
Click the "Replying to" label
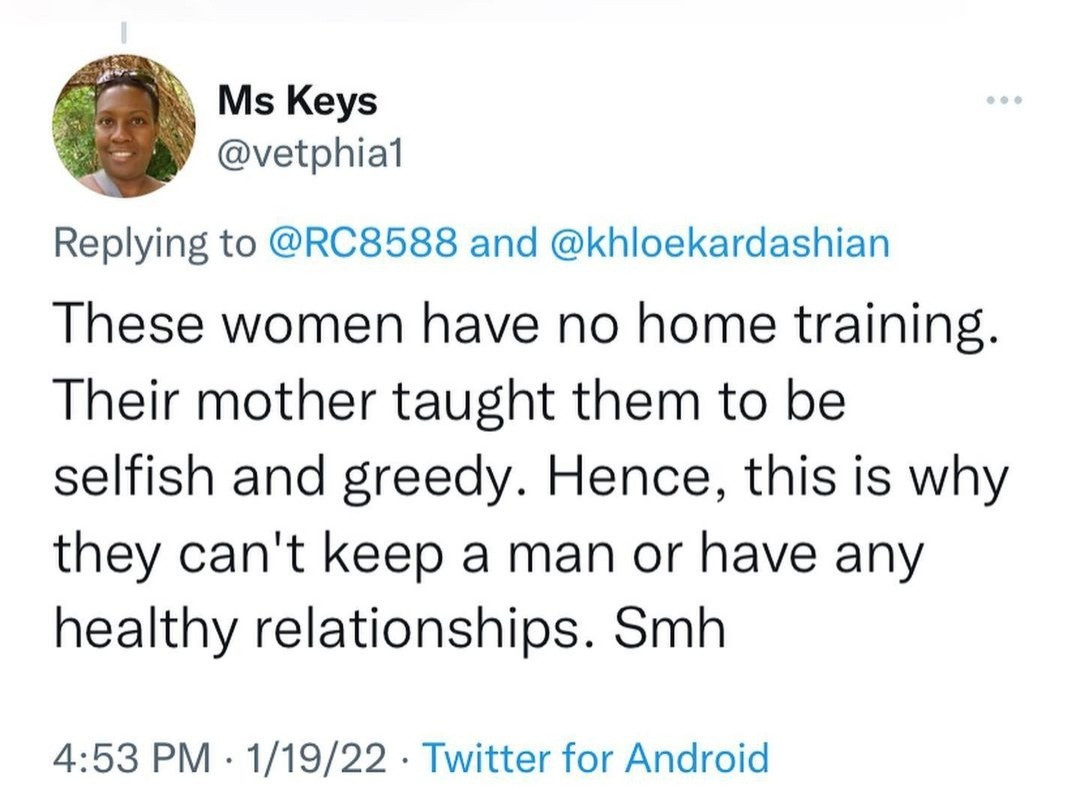tap(155, 243)
